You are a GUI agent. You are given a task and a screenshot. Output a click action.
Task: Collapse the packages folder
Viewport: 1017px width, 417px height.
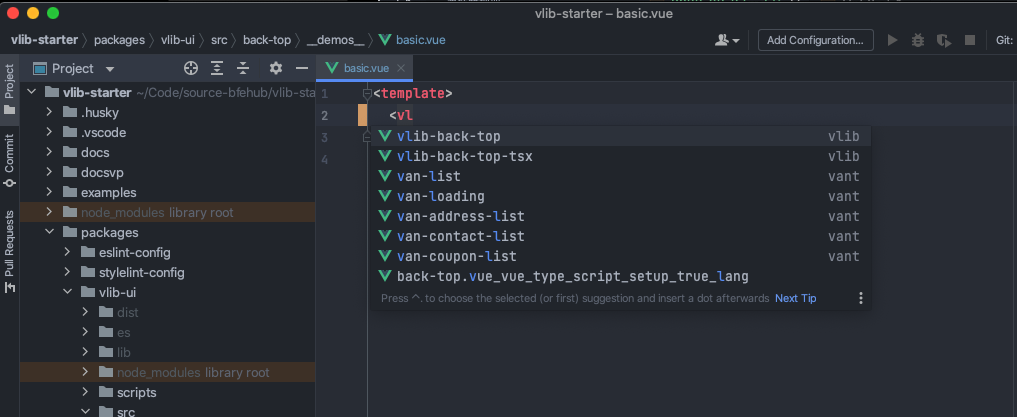49,232
